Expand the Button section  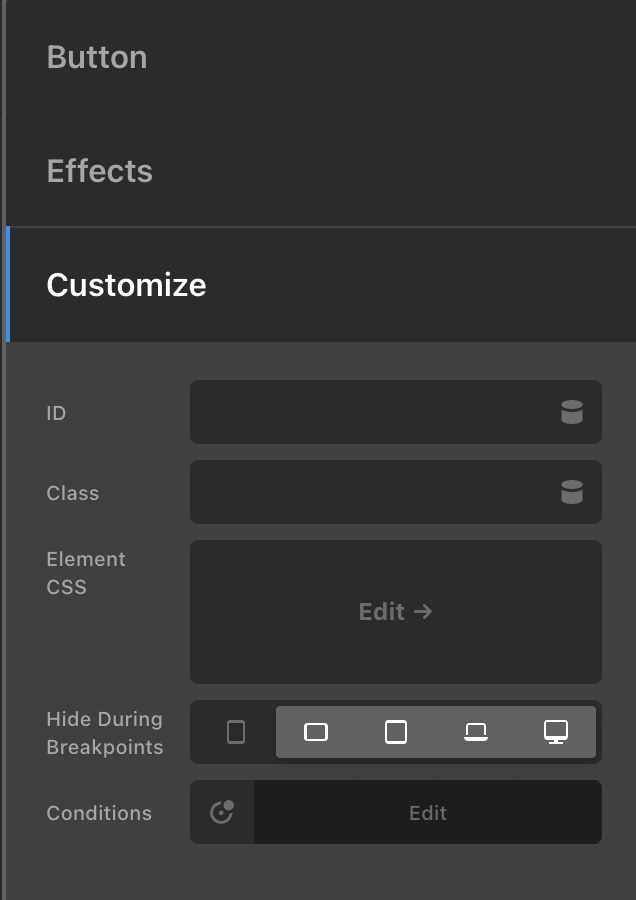[x=97, y=57]
